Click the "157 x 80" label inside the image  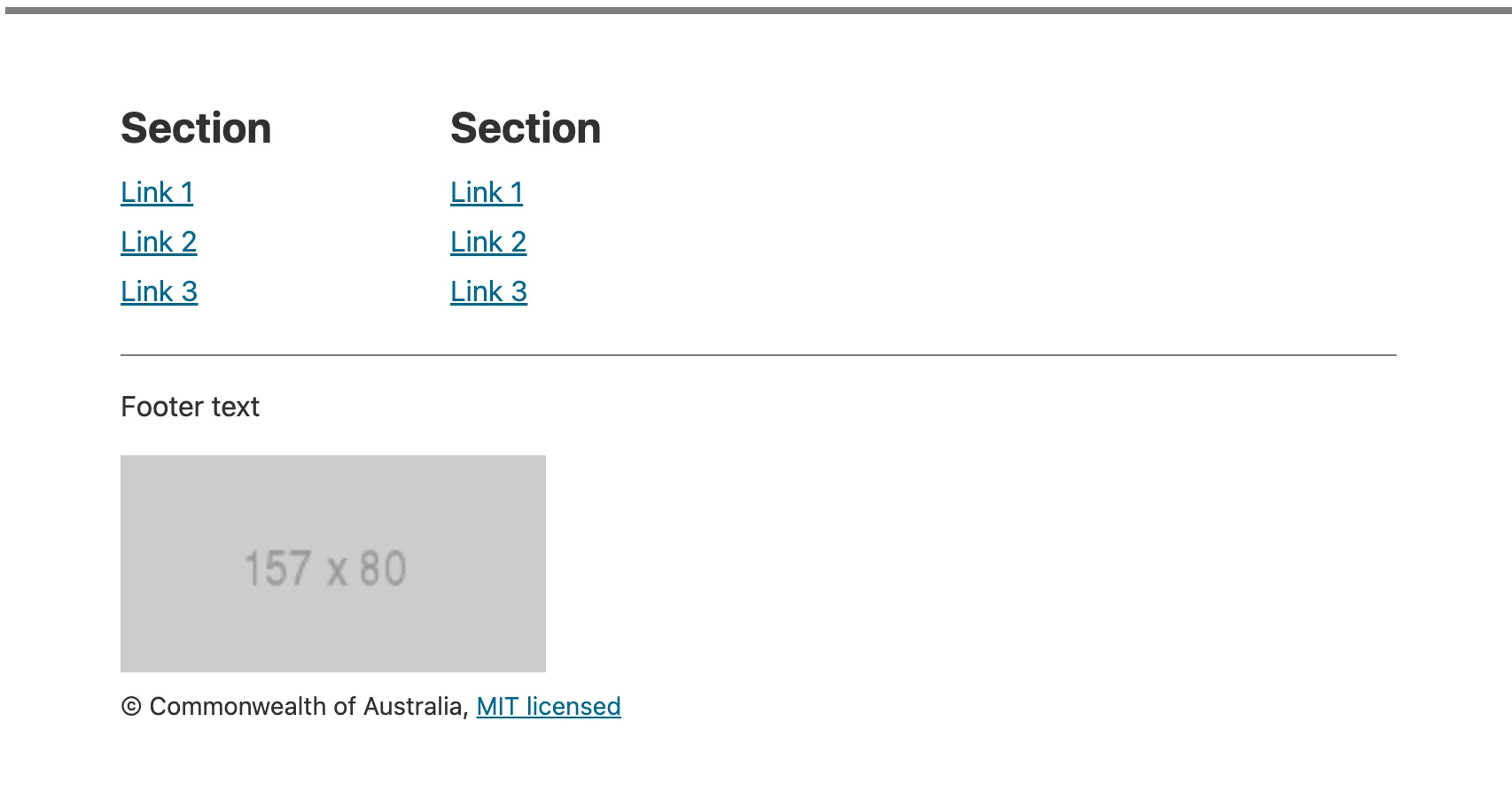(325, 569)
